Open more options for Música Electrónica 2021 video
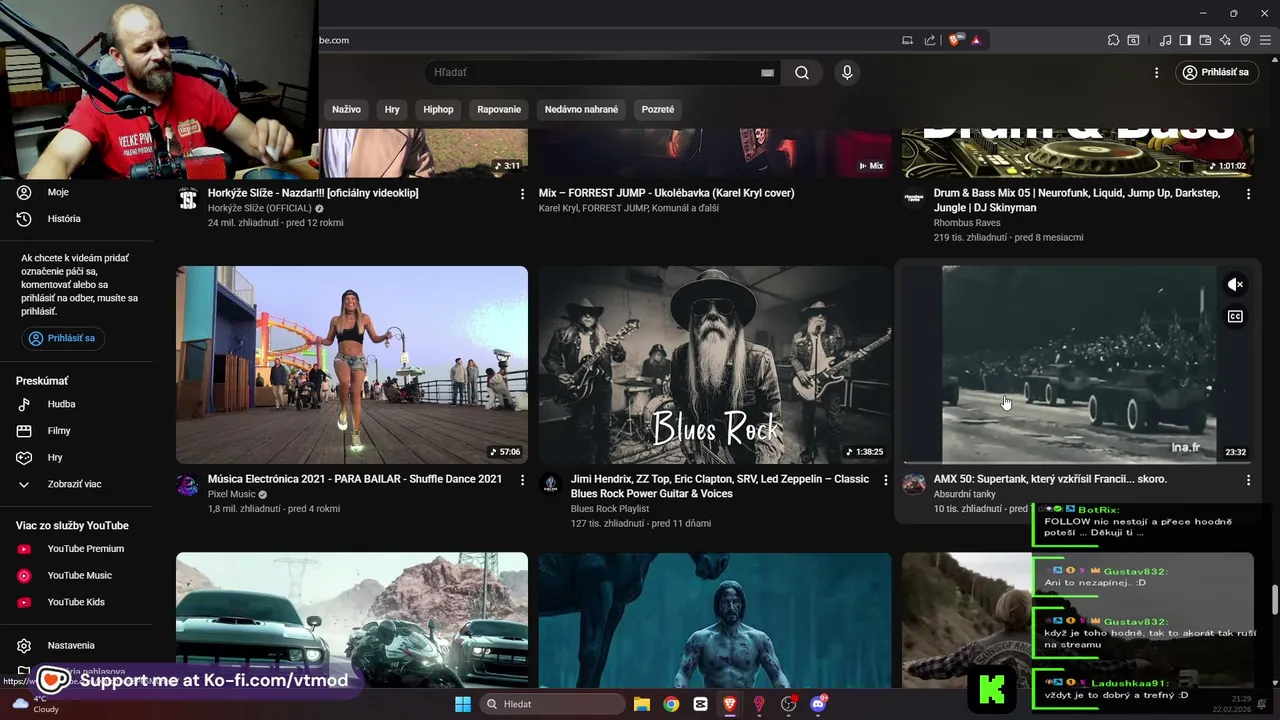 pyautogui.click(x=522, y=480)
